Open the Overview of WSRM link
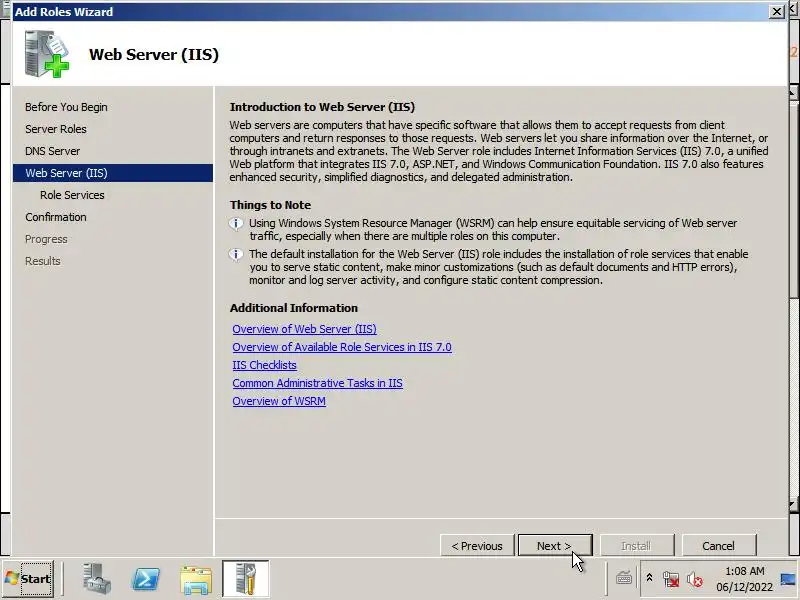The image size is (800, 600). (279, 401)
